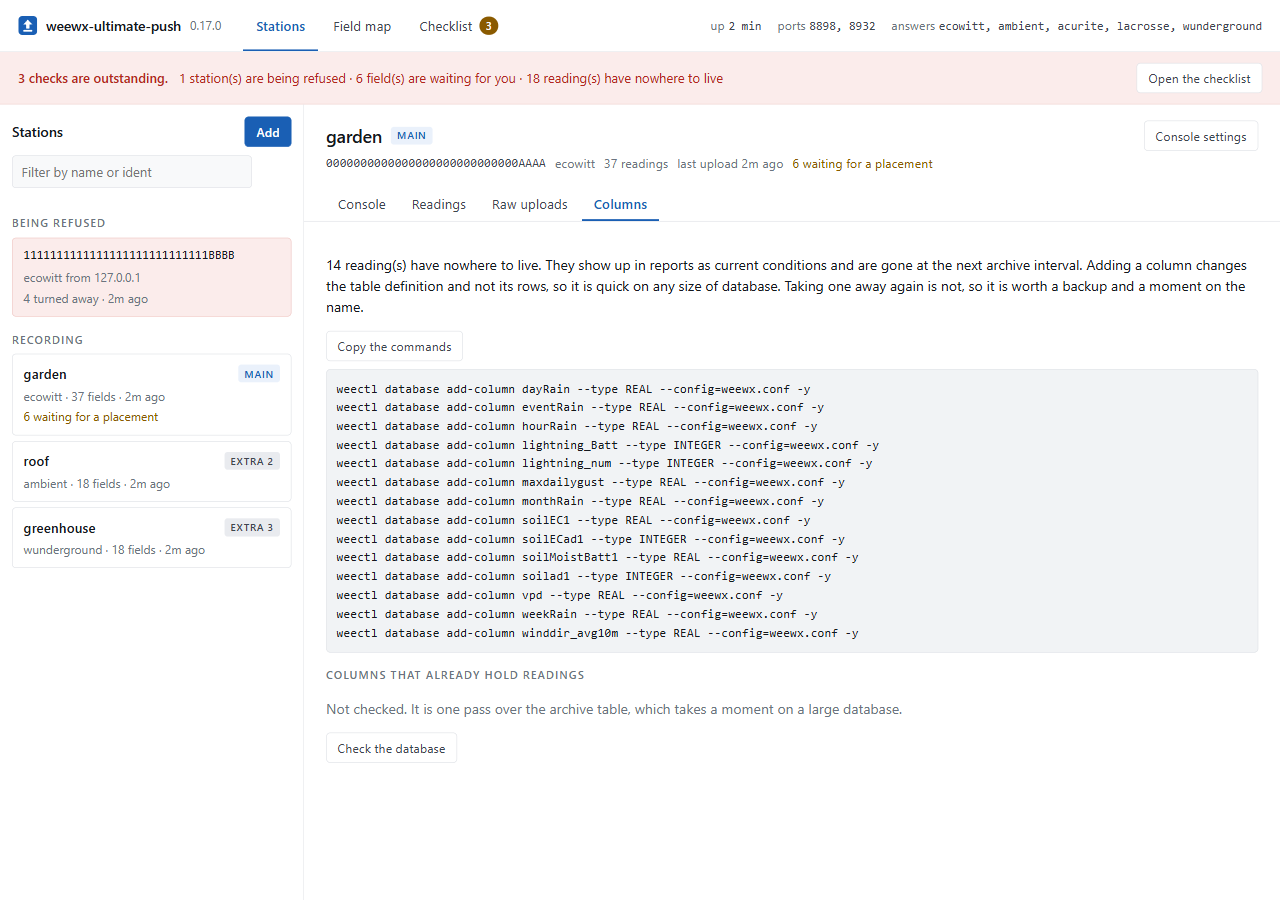
Task: Click the MAIN badge beside the garden heading
Action: pos(412,136)
